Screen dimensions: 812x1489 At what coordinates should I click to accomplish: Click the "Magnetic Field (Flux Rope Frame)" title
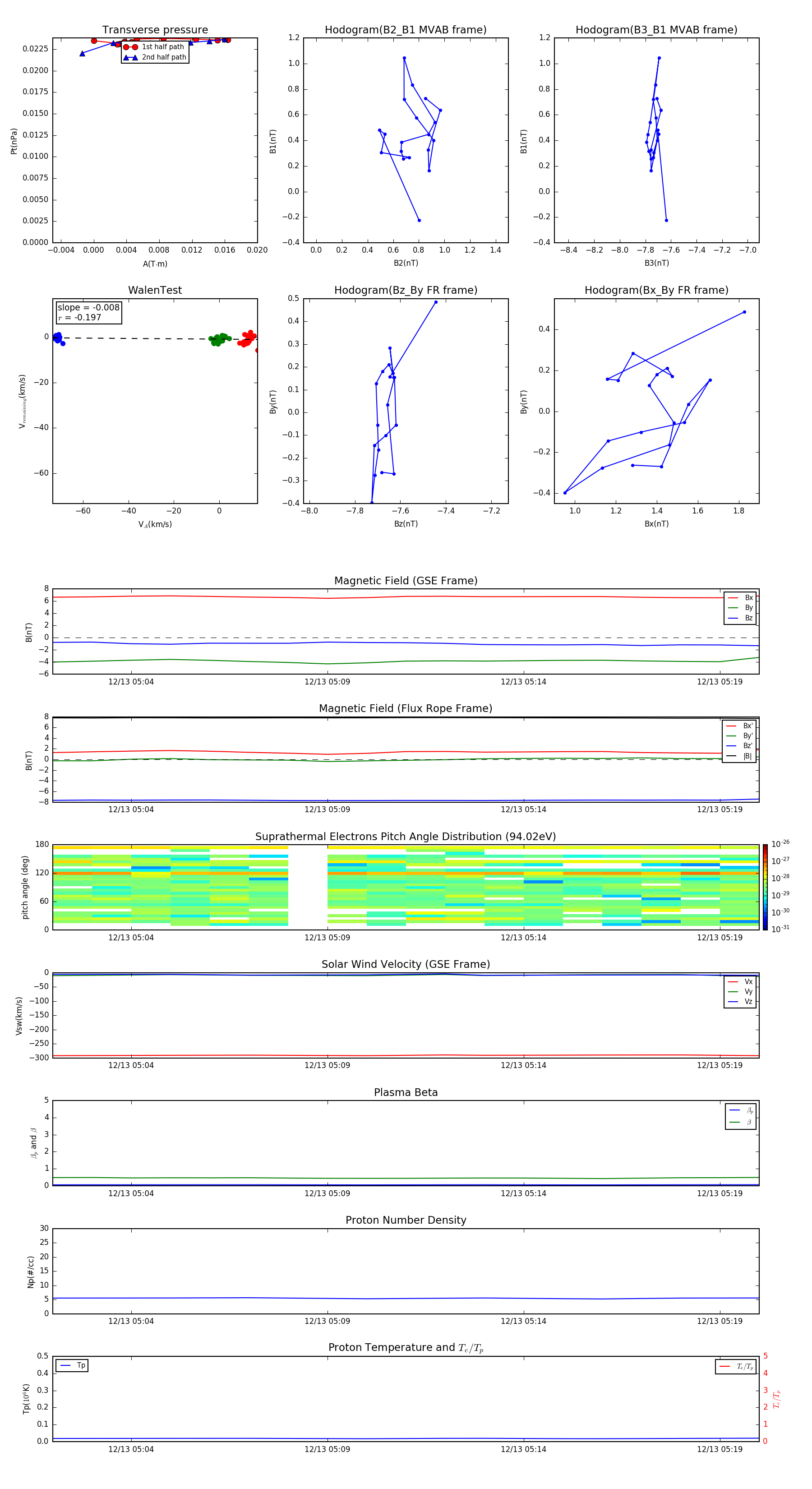click(406, 709)
